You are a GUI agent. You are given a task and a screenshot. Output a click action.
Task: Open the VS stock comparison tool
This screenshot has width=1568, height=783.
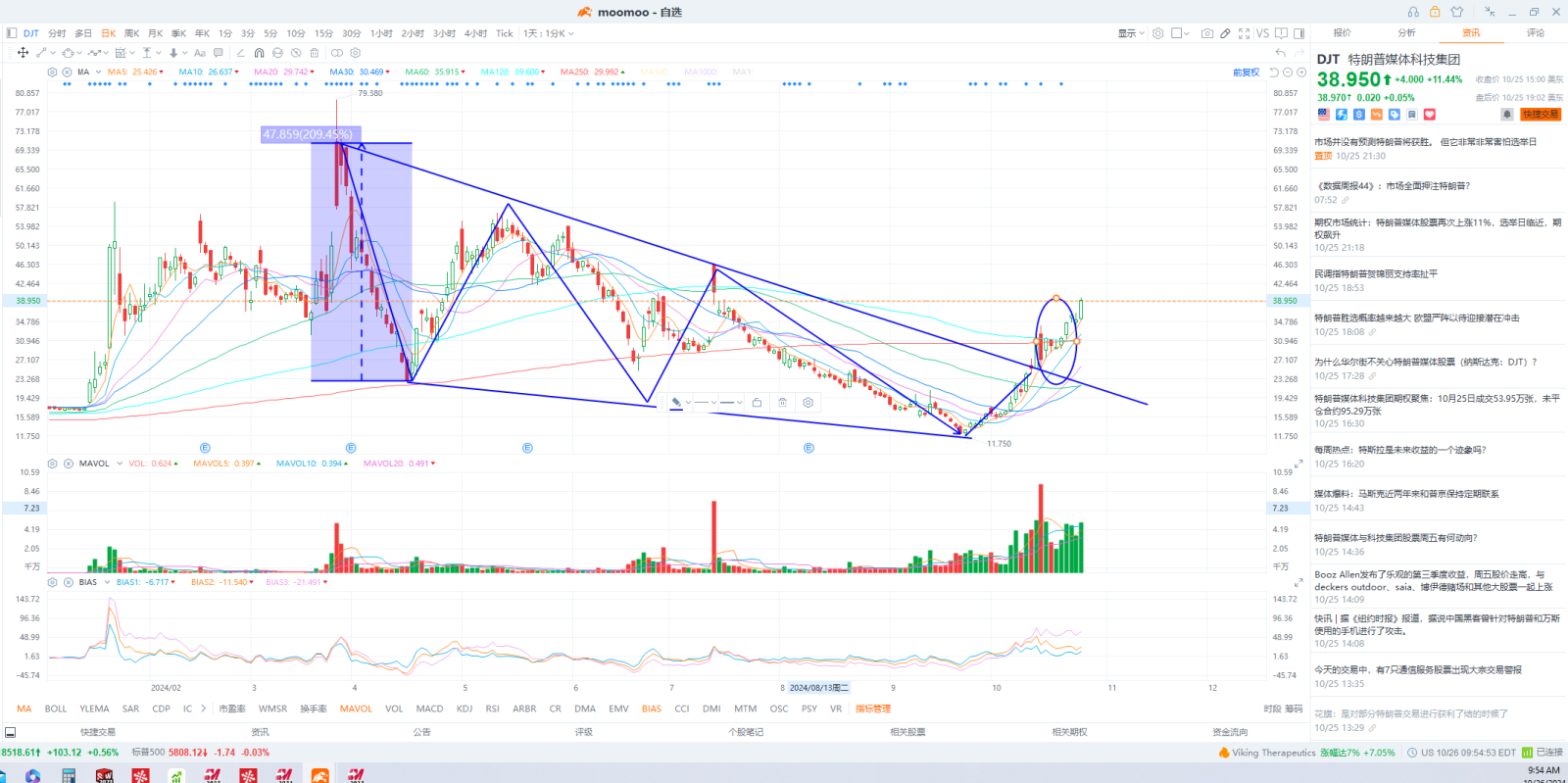1262,33
